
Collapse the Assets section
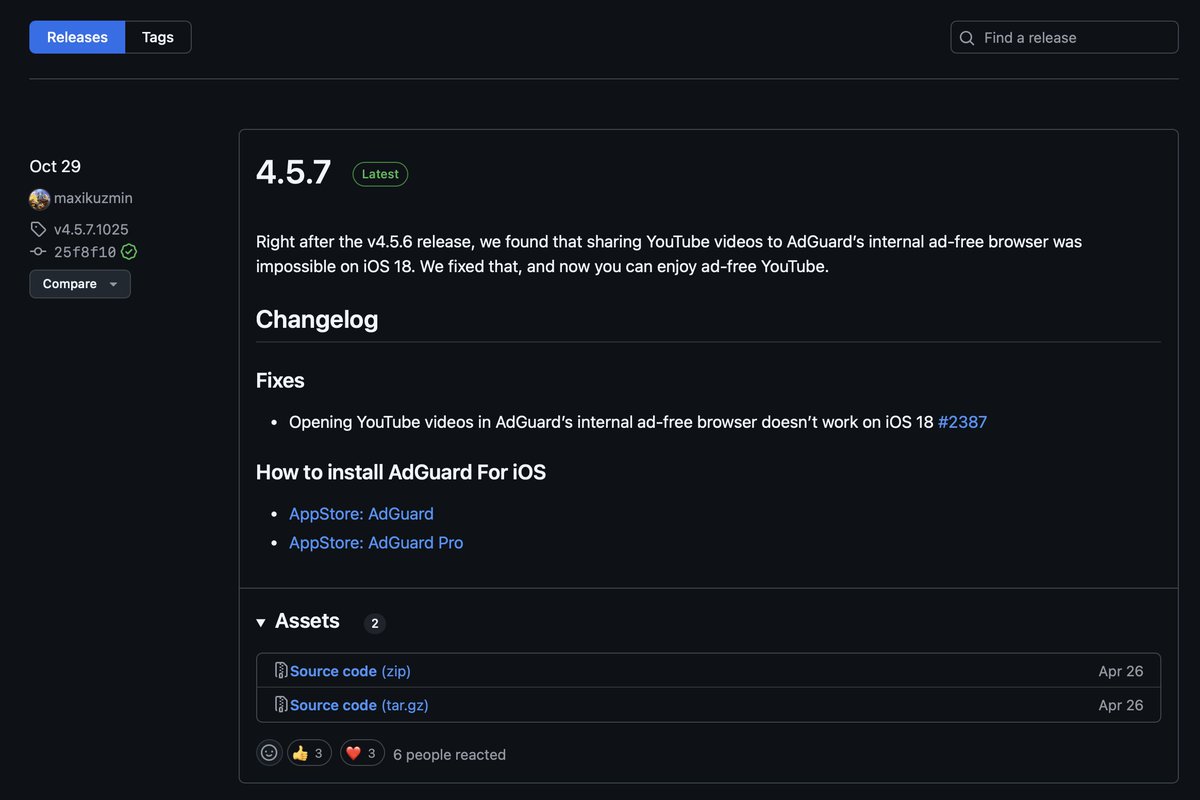(x=298, y=621)
